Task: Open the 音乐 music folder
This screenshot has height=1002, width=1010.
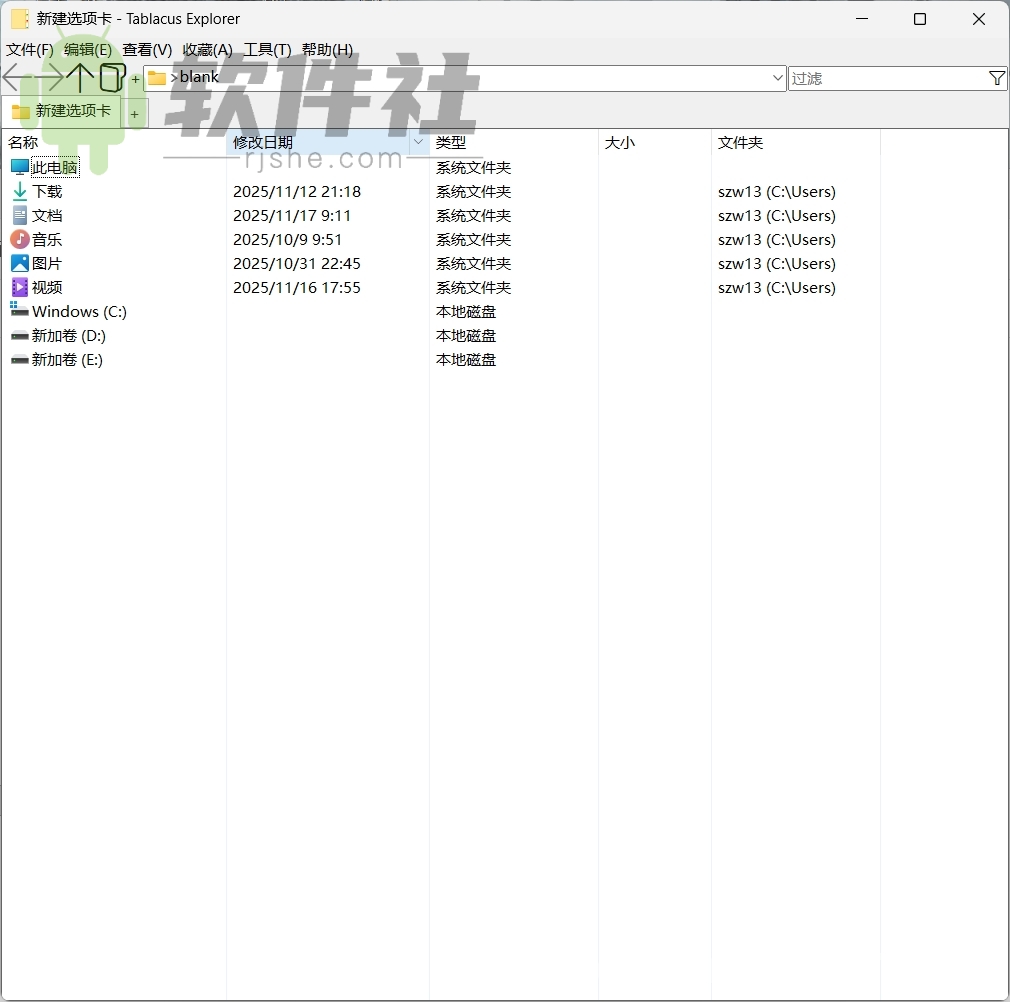Action: click(x=46, y=239)
